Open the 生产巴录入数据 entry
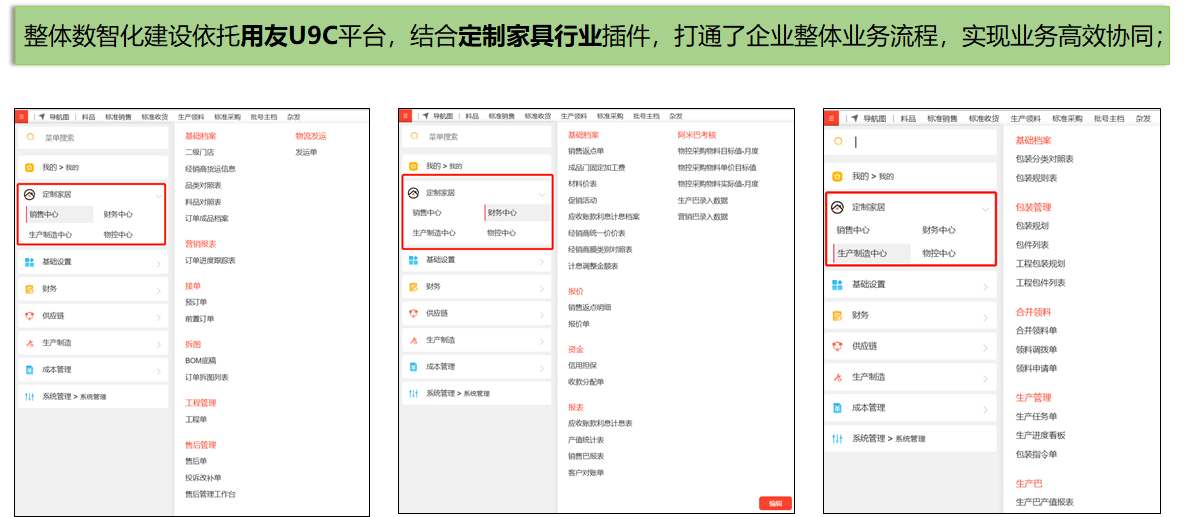The image size is (1195, 517). pyautogui.click(x=703, y=201)
